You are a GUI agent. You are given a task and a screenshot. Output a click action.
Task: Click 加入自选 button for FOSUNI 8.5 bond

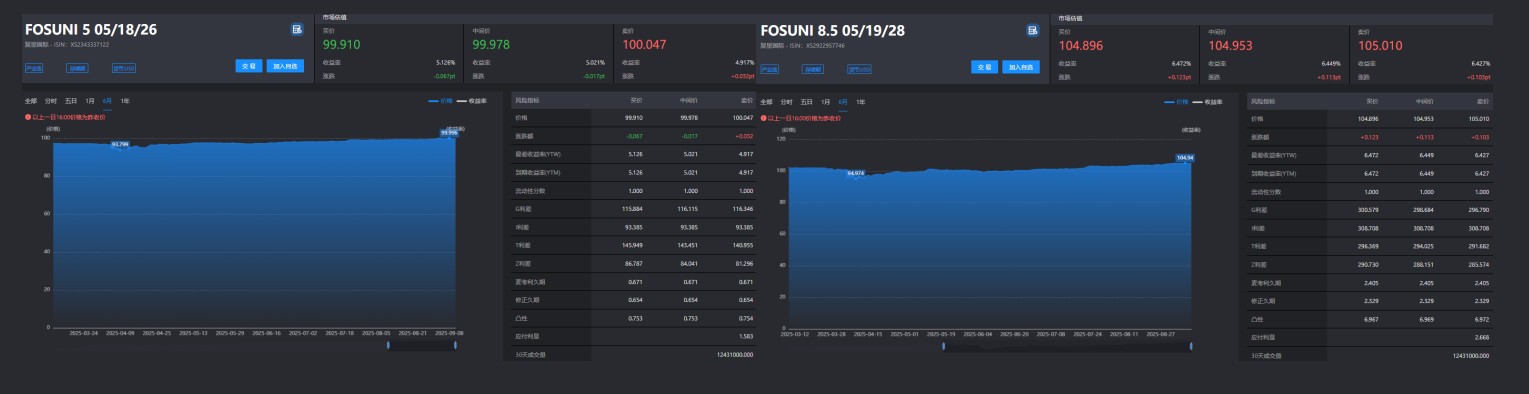tap(1021, 67)
